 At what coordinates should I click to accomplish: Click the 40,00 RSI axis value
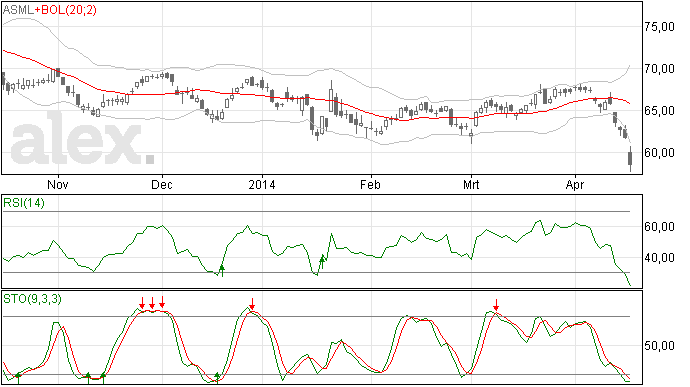(x=659, y=258)
